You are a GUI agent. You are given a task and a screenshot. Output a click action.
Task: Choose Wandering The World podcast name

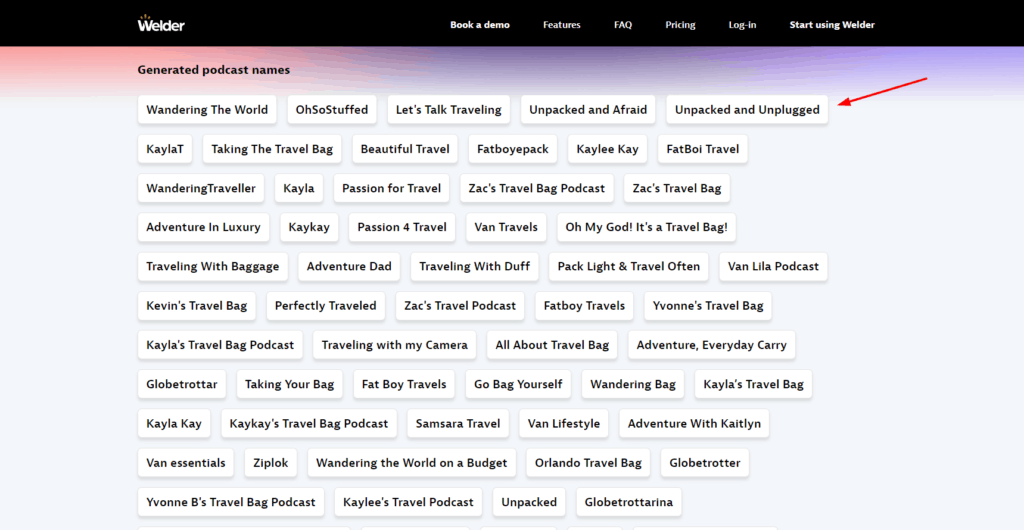coord(207,110)
